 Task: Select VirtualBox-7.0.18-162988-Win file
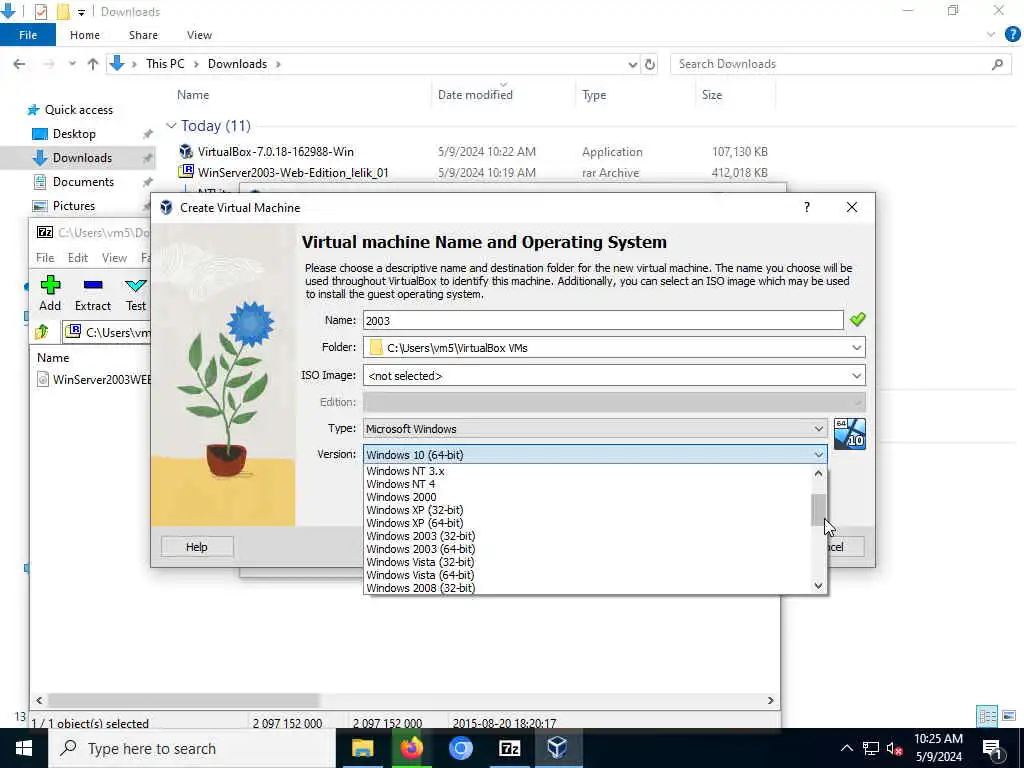click(x=276, y=152)
